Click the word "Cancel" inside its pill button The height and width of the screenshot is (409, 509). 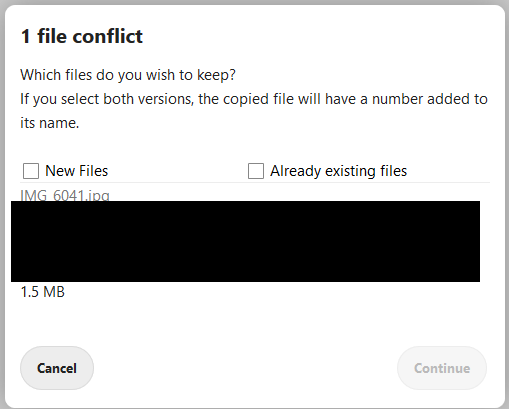point(57,368)
